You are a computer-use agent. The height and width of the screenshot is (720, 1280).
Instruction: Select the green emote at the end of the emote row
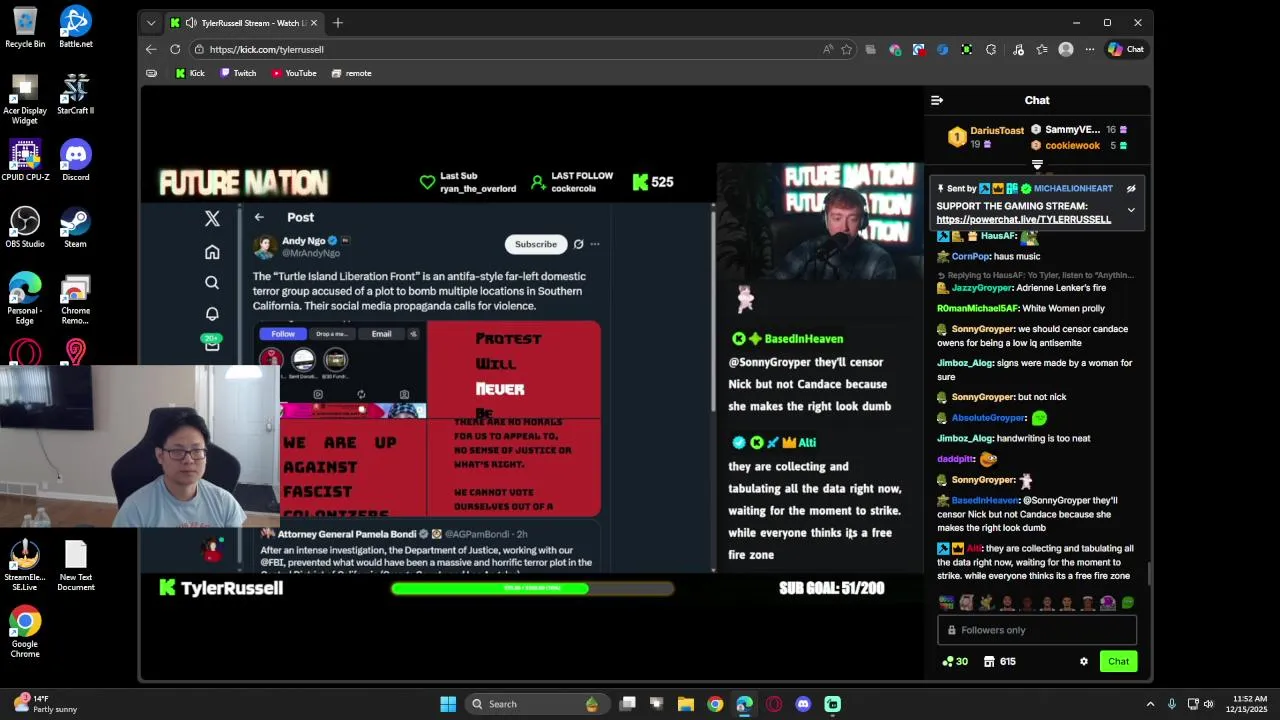1128,603
